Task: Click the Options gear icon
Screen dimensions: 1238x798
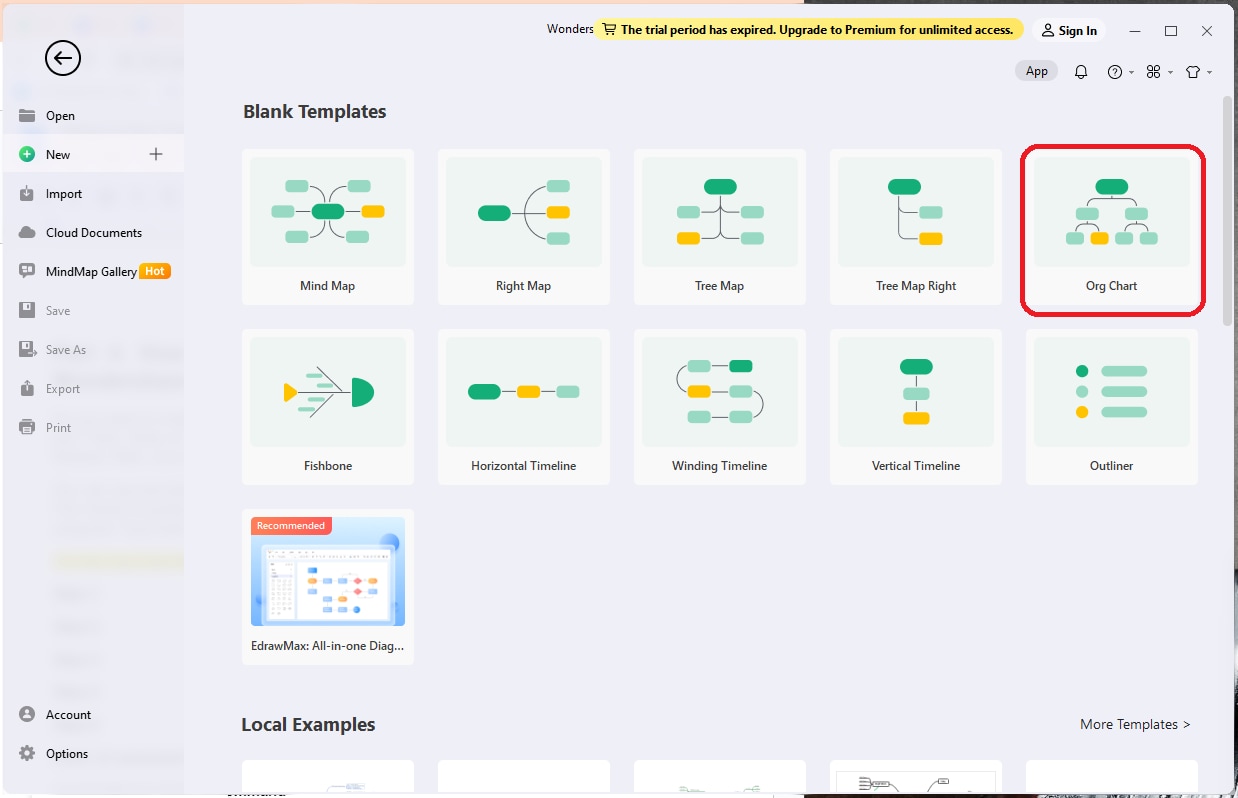Action: [x=27, y=753]
